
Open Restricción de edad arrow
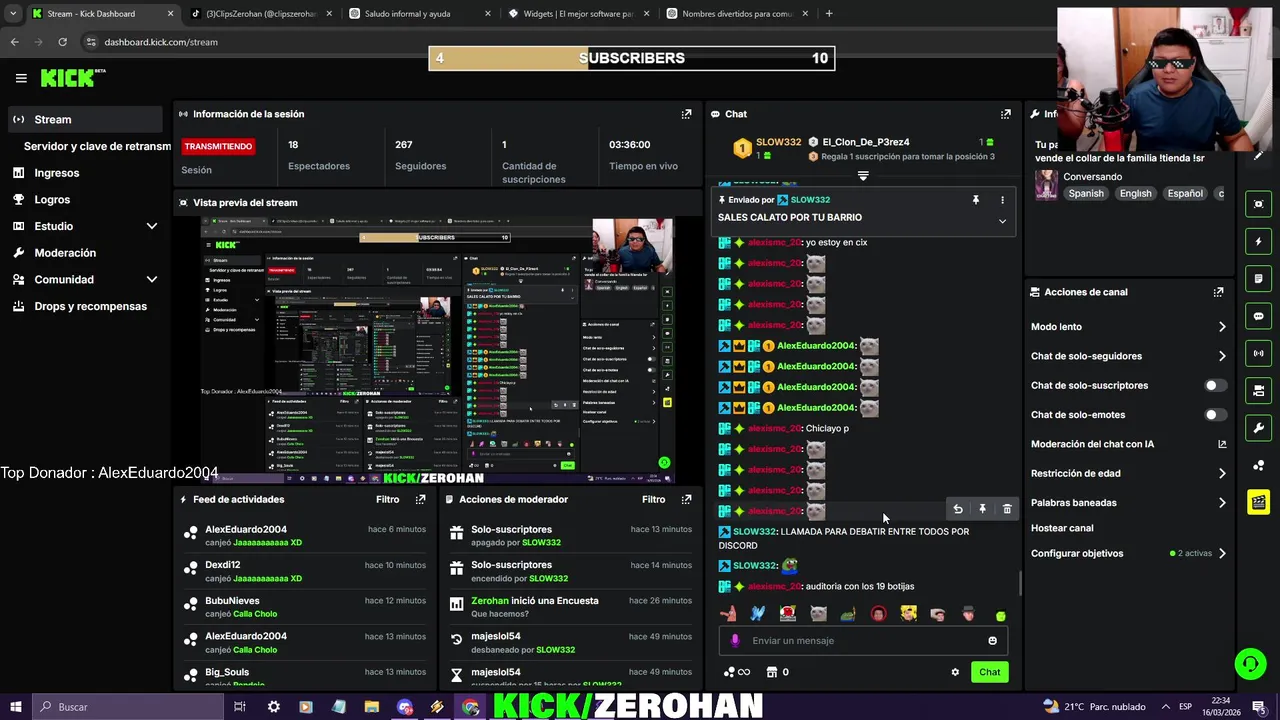(1222, 473)
